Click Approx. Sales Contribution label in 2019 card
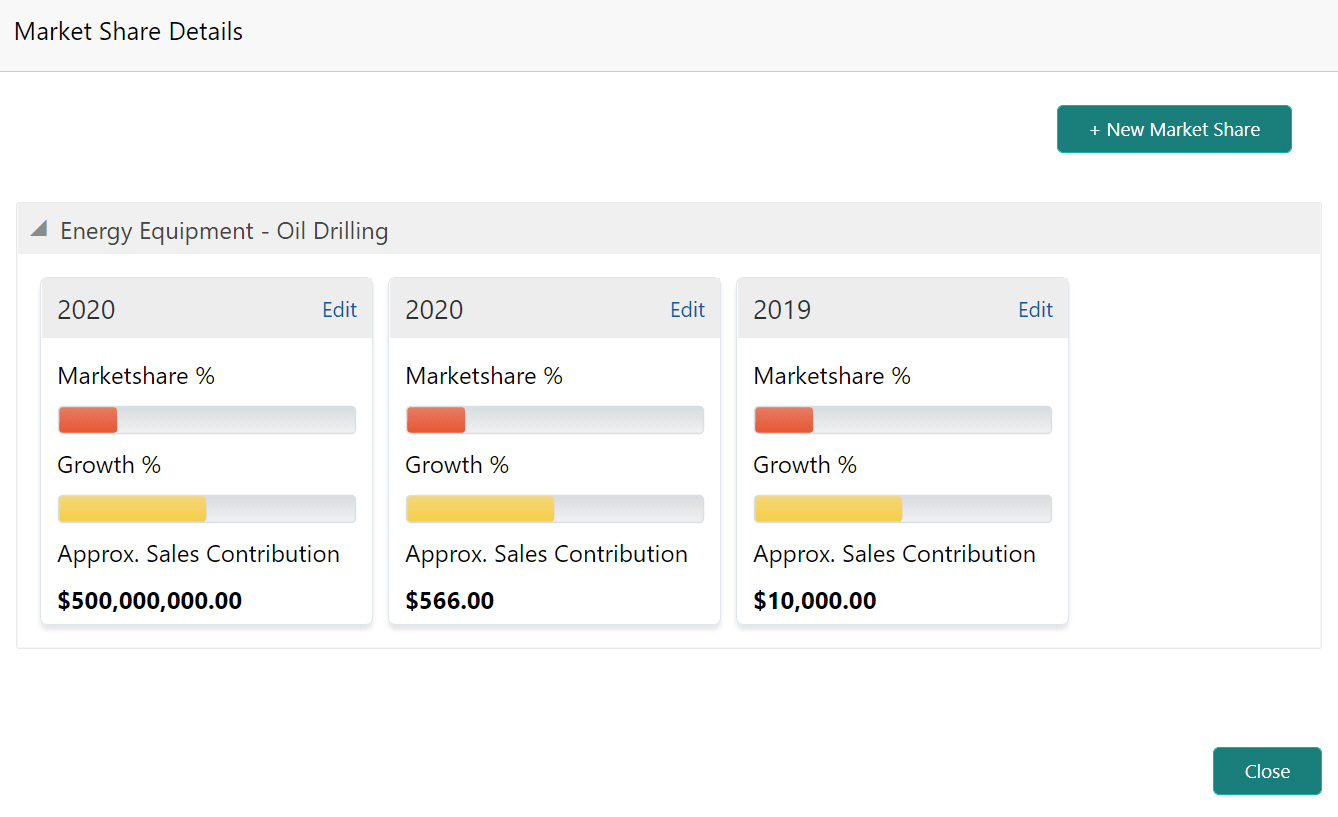The height and width of the screenshot is (817, 1338). (x=894, y=554)
